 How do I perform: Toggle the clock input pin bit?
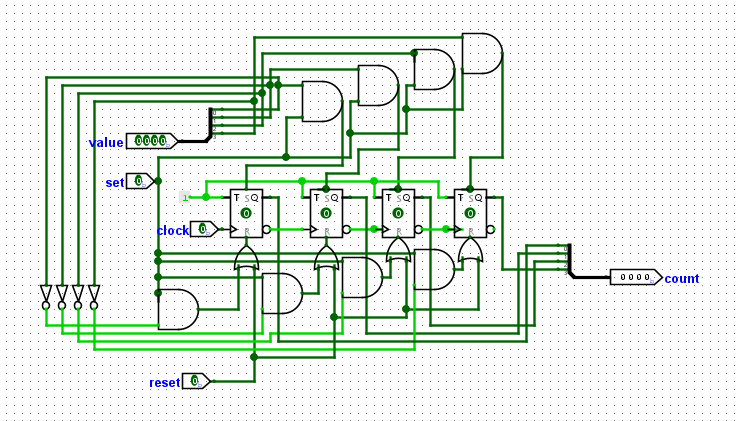[202, 229]
